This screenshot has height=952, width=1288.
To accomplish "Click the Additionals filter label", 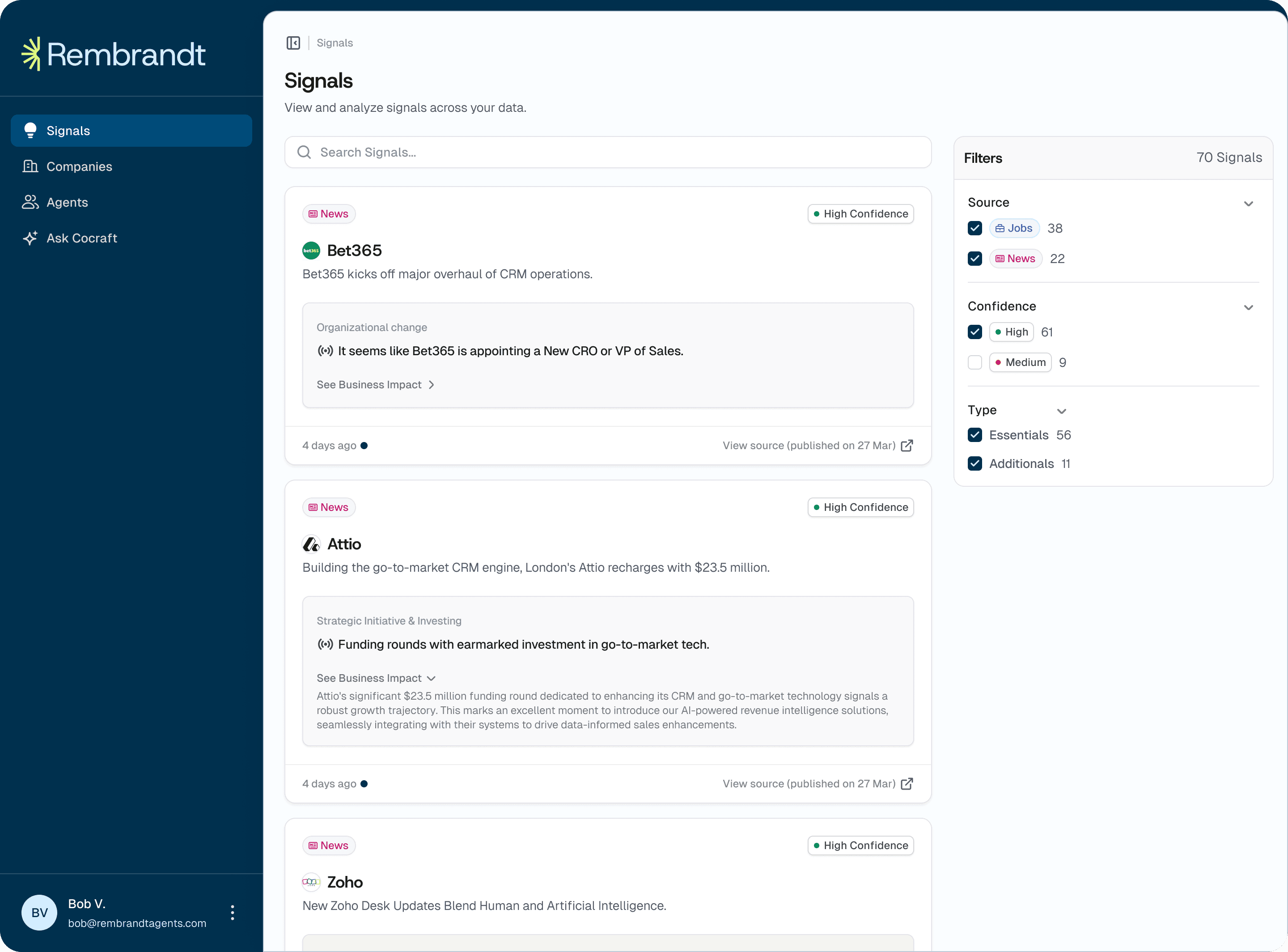I will tap(1021, 464).
